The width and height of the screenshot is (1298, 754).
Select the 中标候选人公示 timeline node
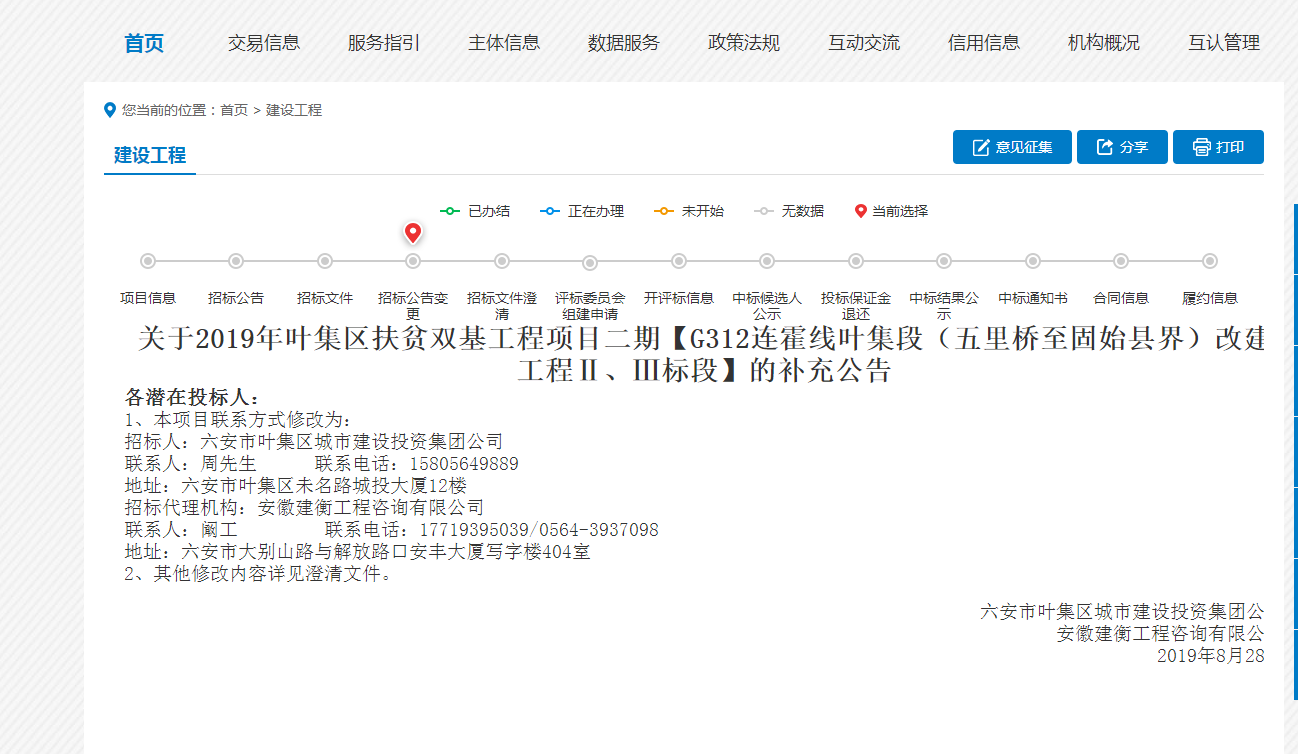pos(767,261)
